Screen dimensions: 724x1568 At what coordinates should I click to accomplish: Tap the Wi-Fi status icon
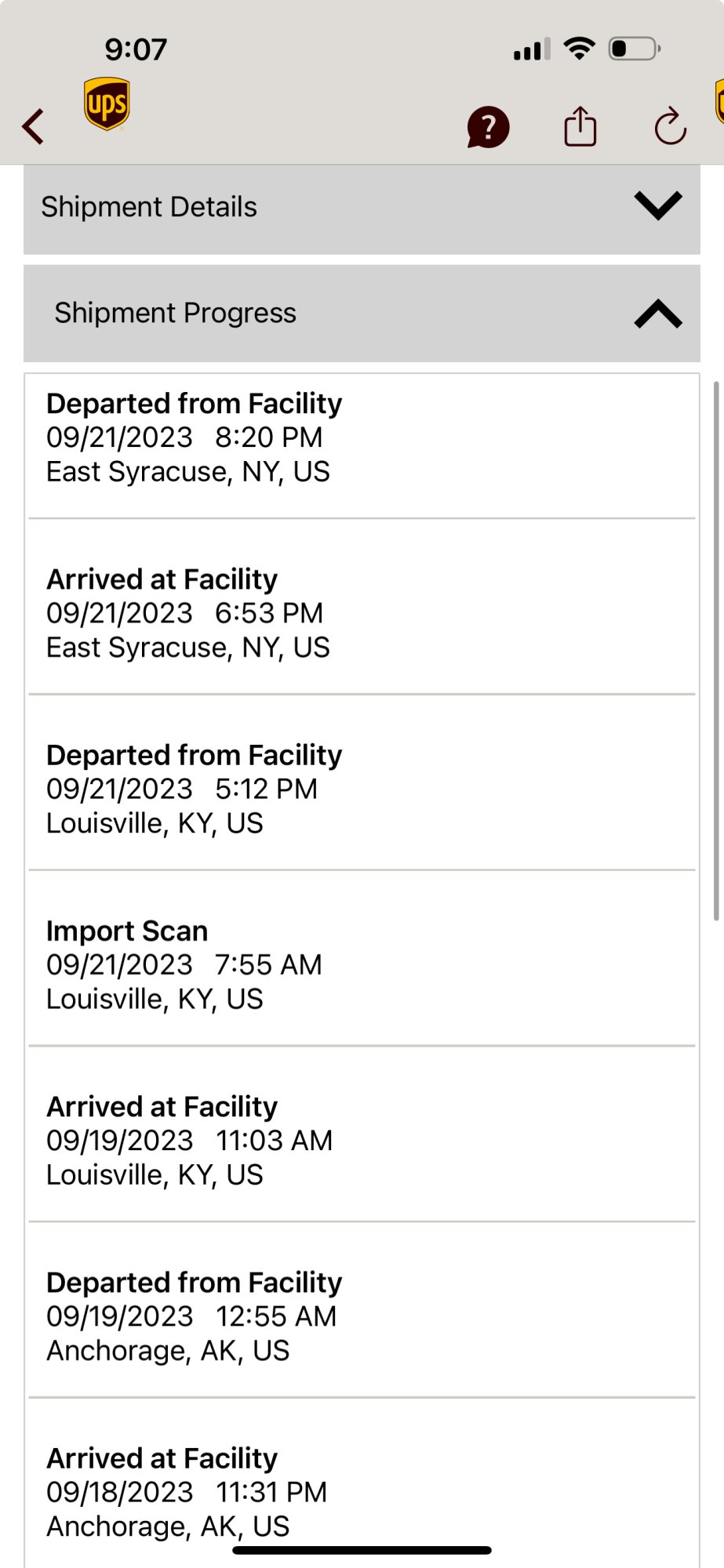pos(580,49)
